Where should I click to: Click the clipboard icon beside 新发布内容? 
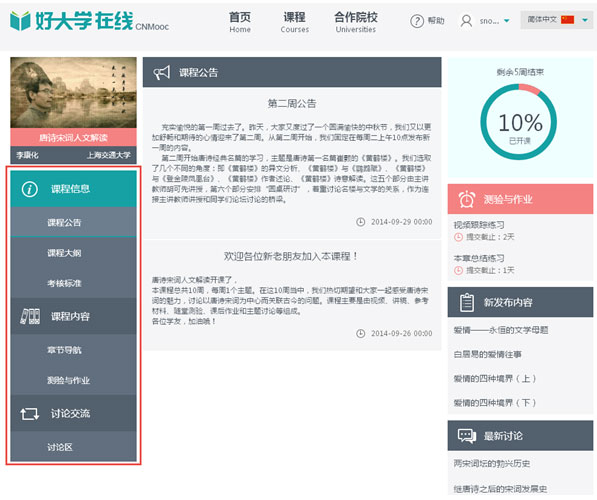point(467,302)
